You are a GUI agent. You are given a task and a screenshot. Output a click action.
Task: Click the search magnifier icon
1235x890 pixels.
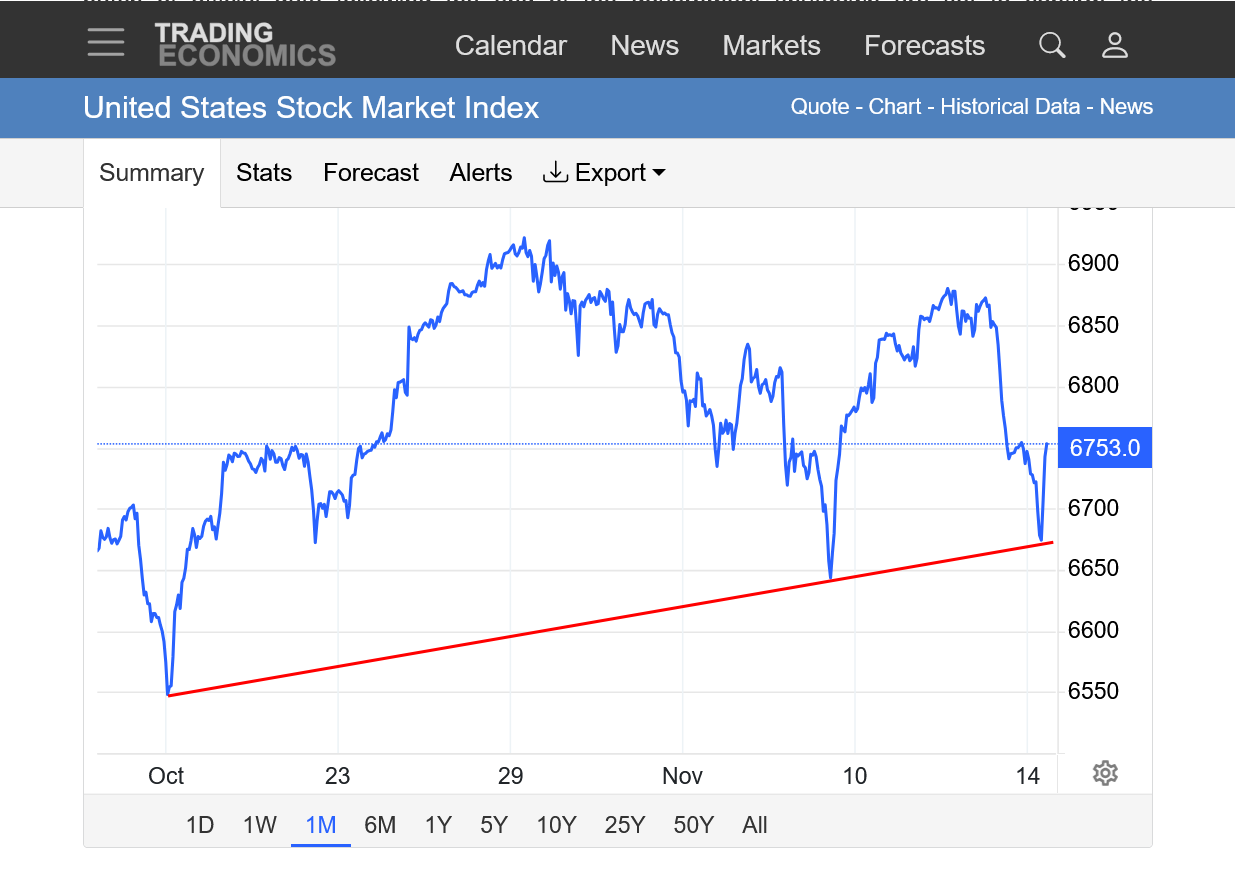(1051, 45)
